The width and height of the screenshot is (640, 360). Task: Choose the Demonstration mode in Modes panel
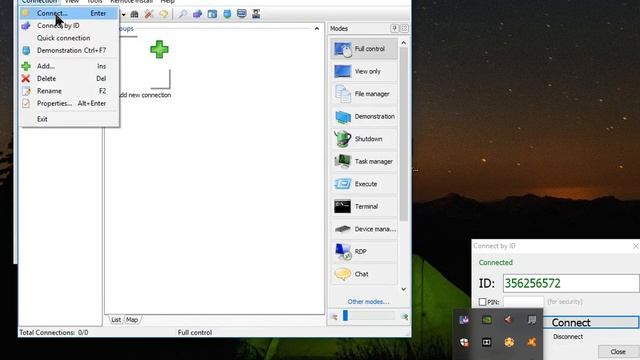click(364, 116)
